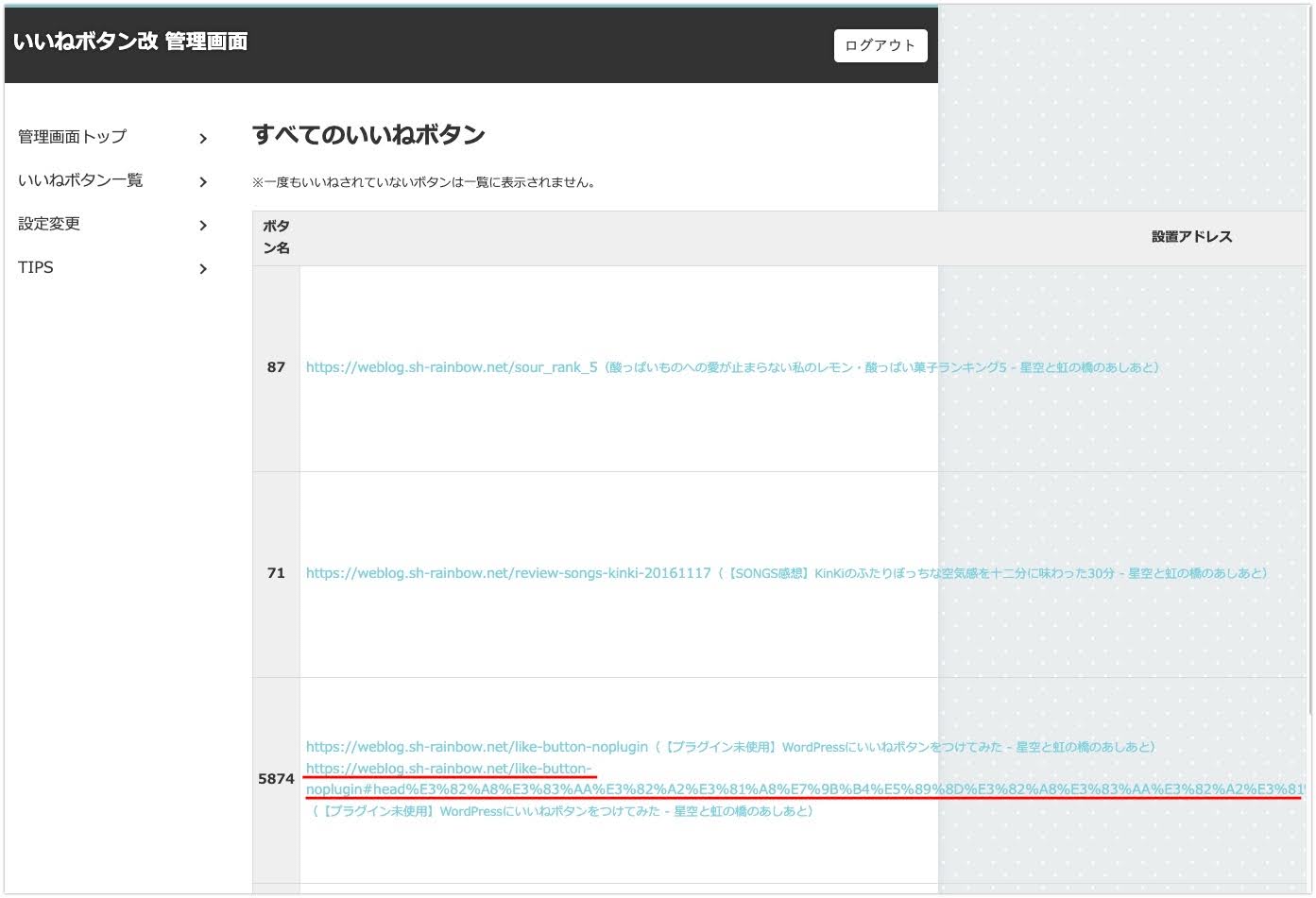This screenshot has width=1316, height=898.
Task: Open the TIPS sidebar item
Action: [x=36, y=267]
